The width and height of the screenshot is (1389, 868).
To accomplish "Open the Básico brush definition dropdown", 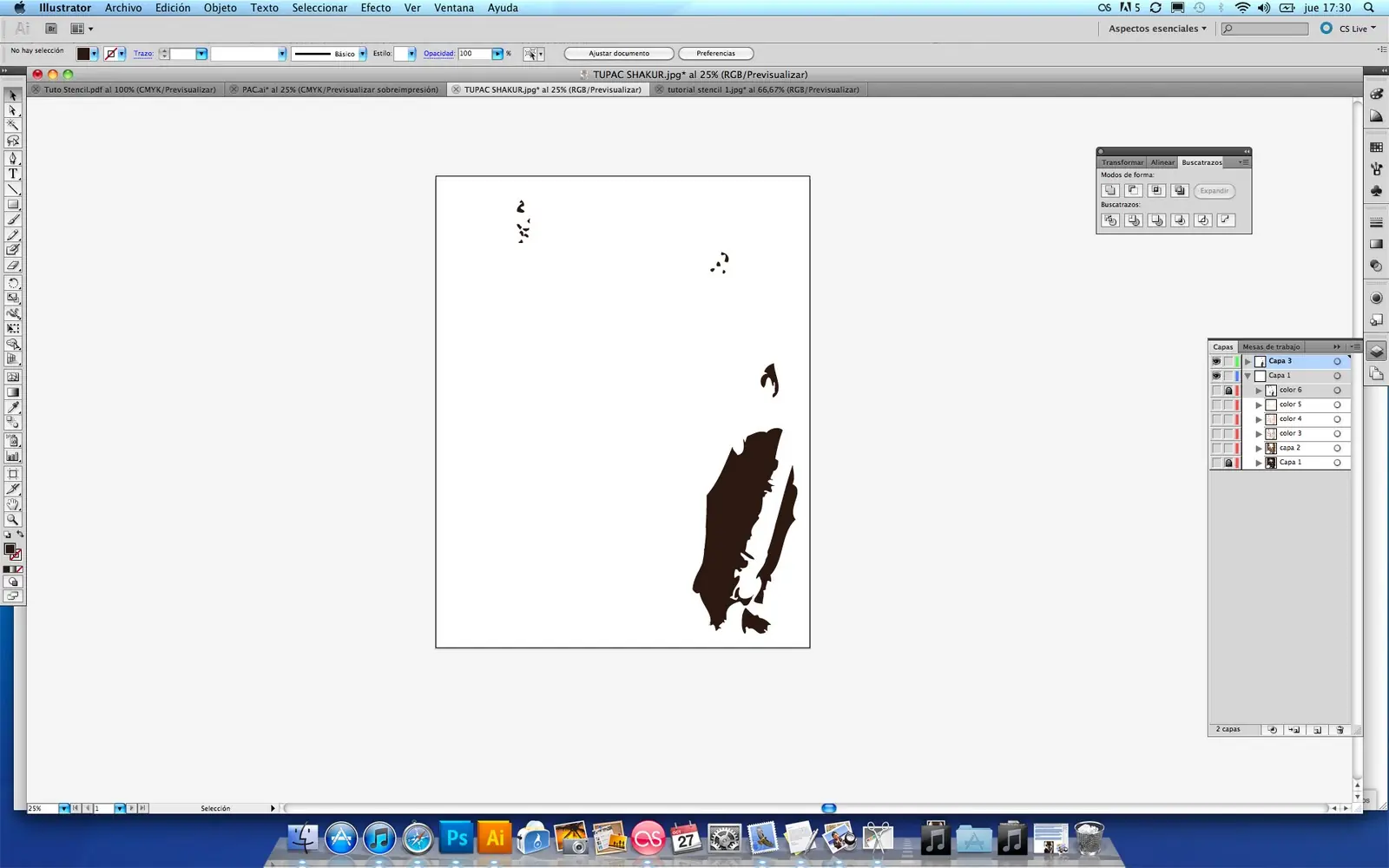I will [362, 54].
